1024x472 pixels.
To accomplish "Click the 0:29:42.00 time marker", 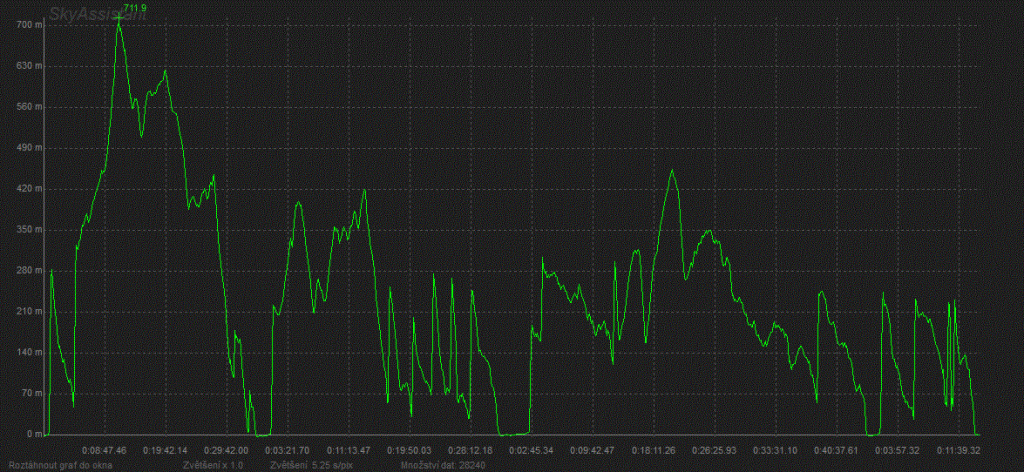I will [x=224, y=450].
